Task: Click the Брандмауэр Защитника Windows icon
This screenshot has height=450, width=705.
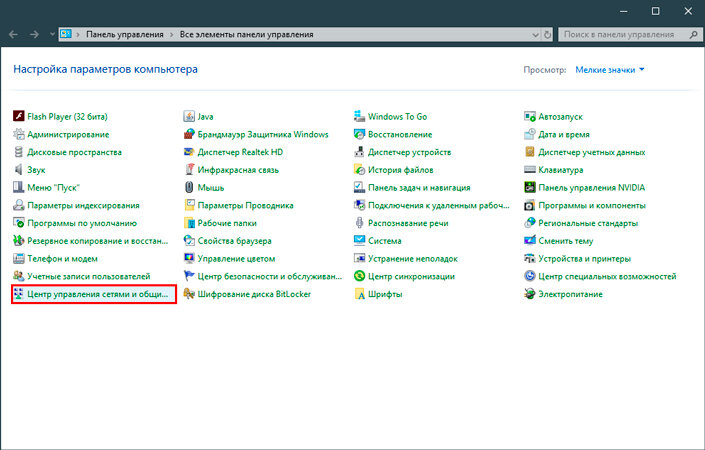Action: 189,134
